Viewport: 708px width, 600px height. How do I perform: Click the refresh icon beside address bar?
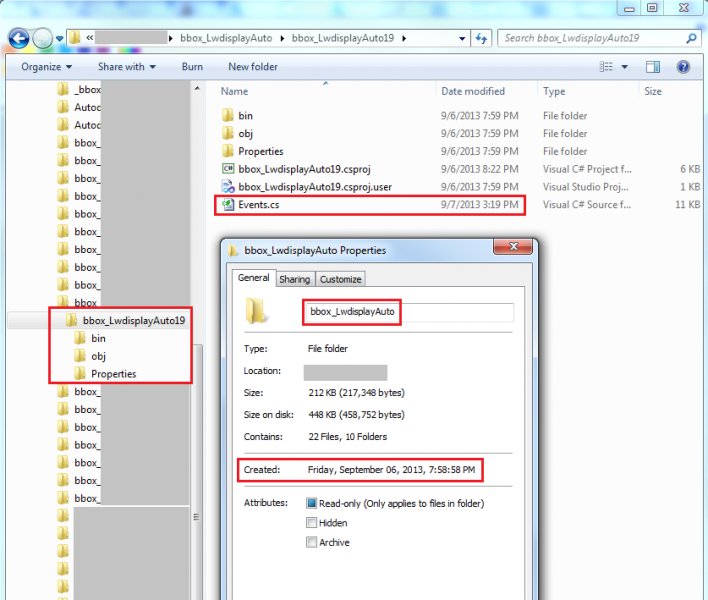(481, 38)
